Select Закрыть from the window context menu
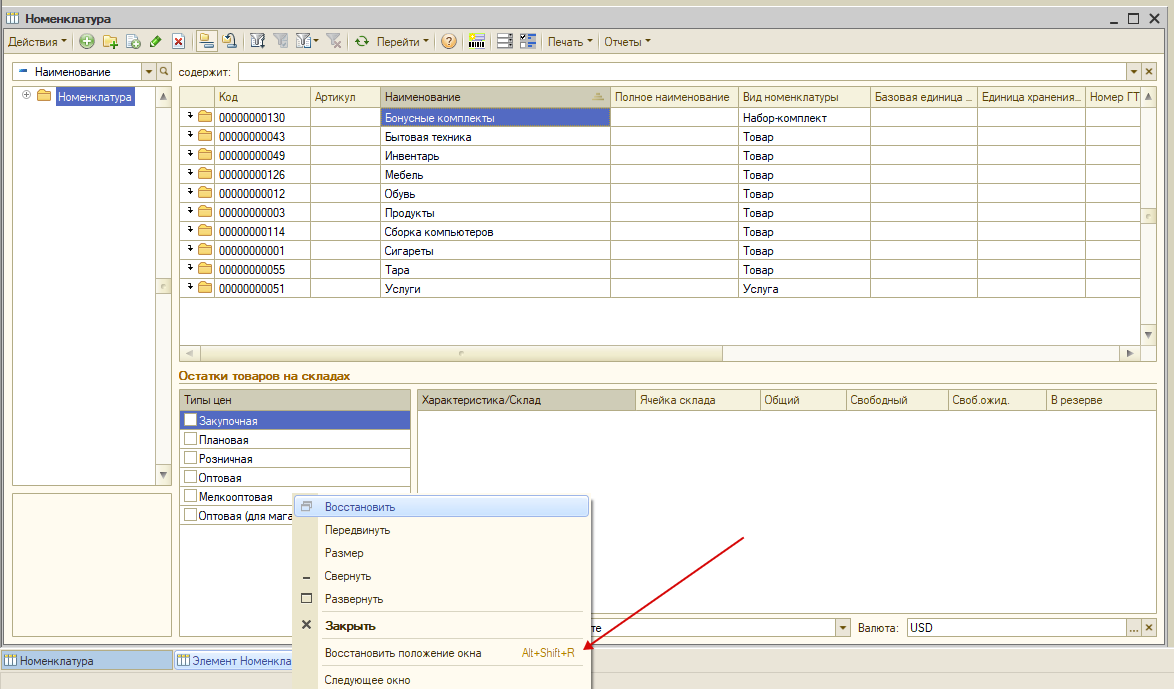The width and height of the screenshot is (1174, 689). (x=350, y=626)
